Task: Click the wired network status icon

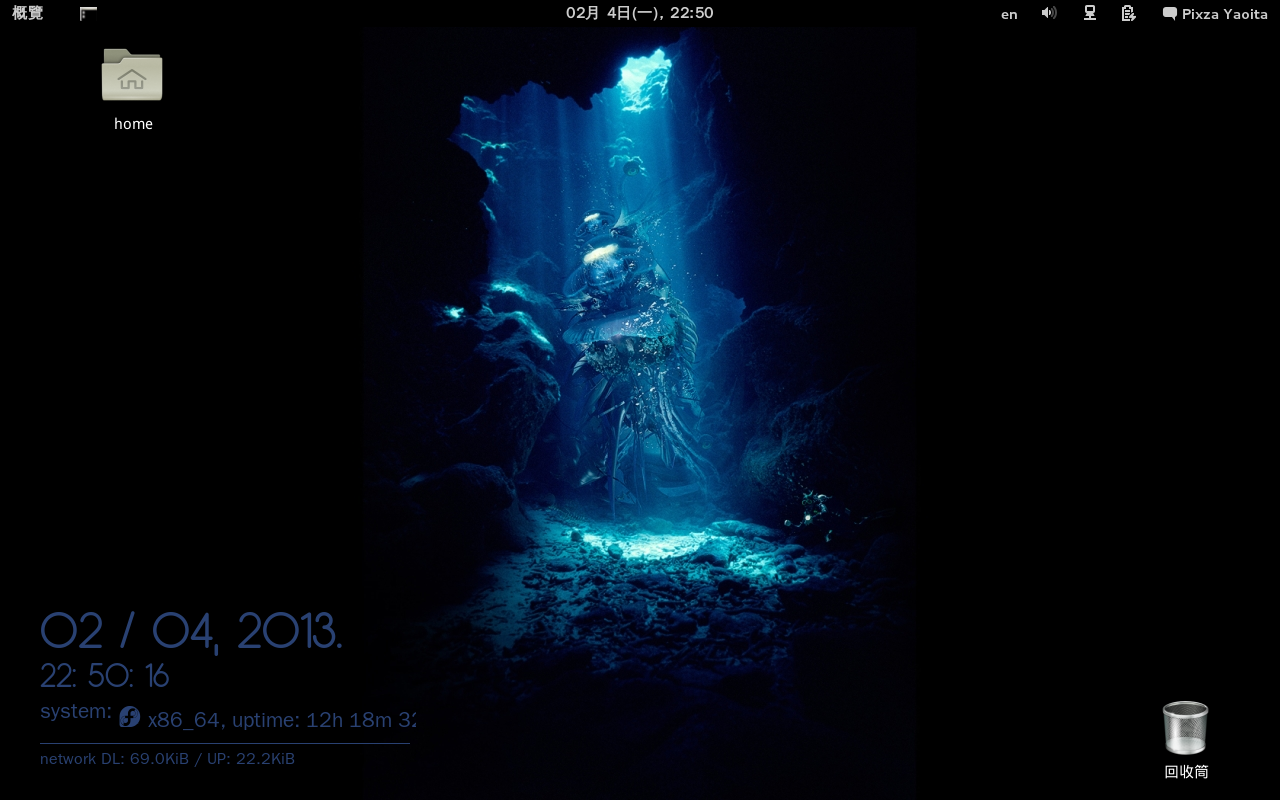Action: click(x=1090, y=13)
